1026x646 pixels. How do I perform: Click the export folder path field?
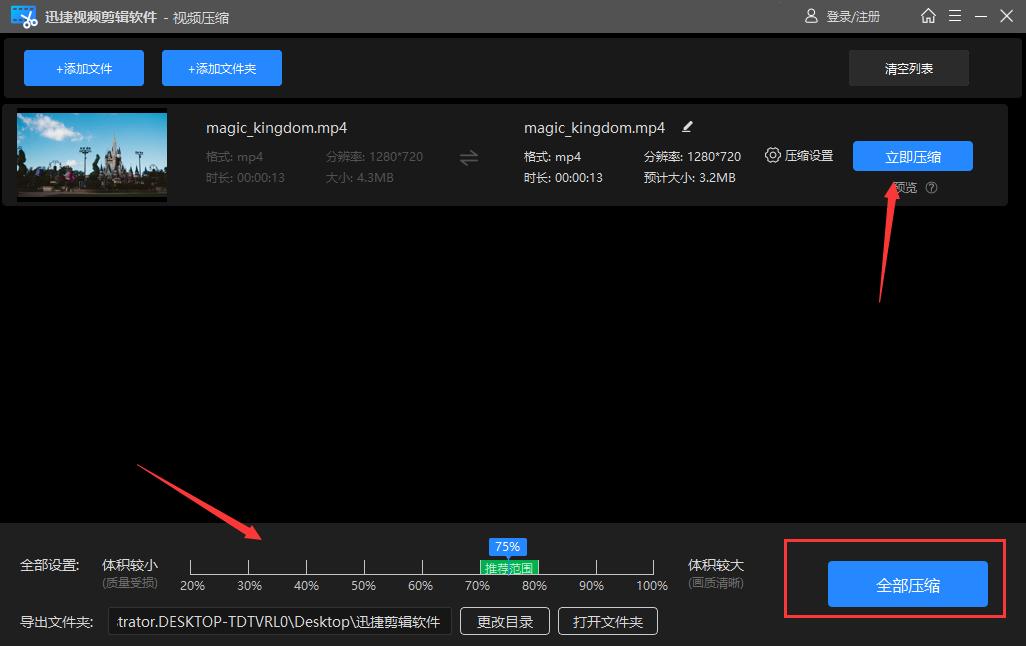coord(280,621)
